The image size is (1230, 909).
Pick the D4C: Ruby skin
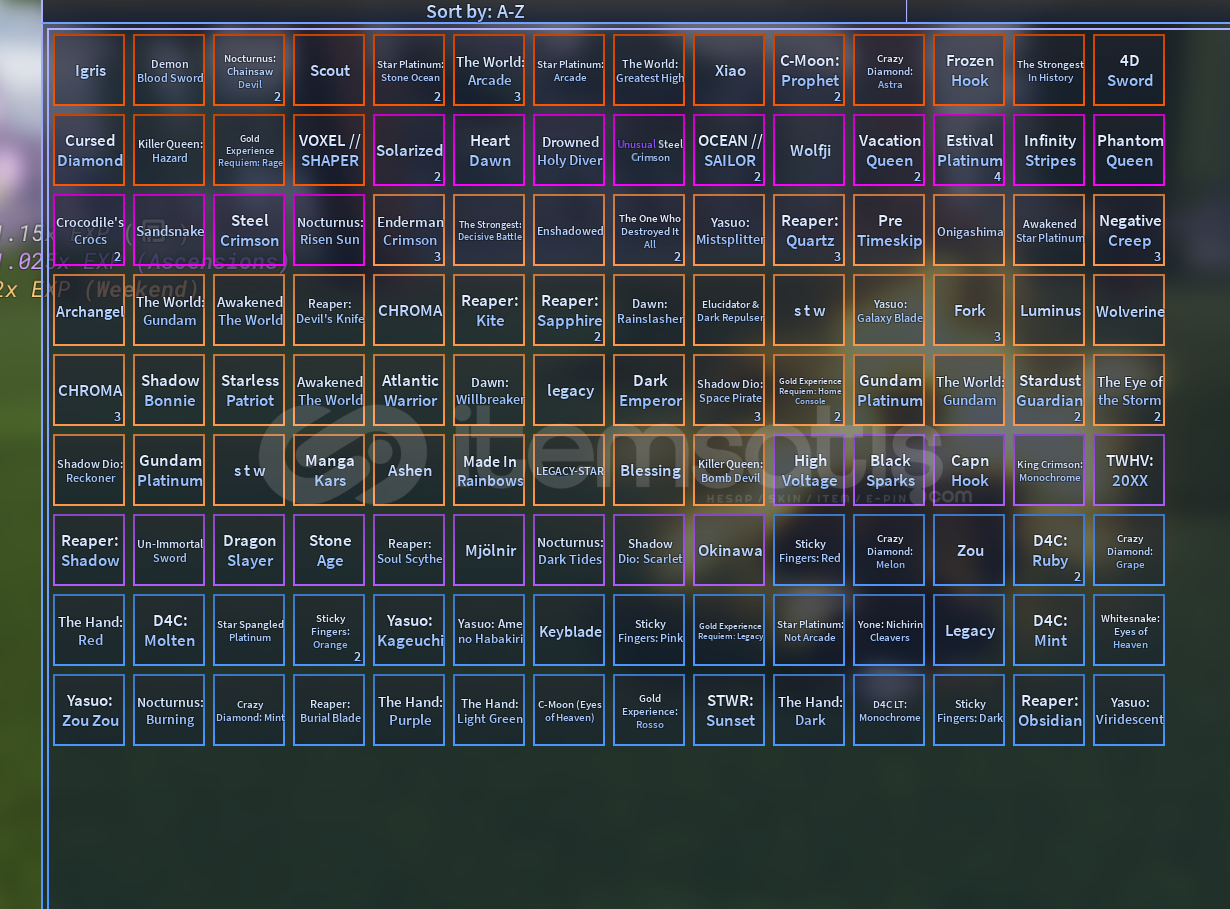point(1050,551)
